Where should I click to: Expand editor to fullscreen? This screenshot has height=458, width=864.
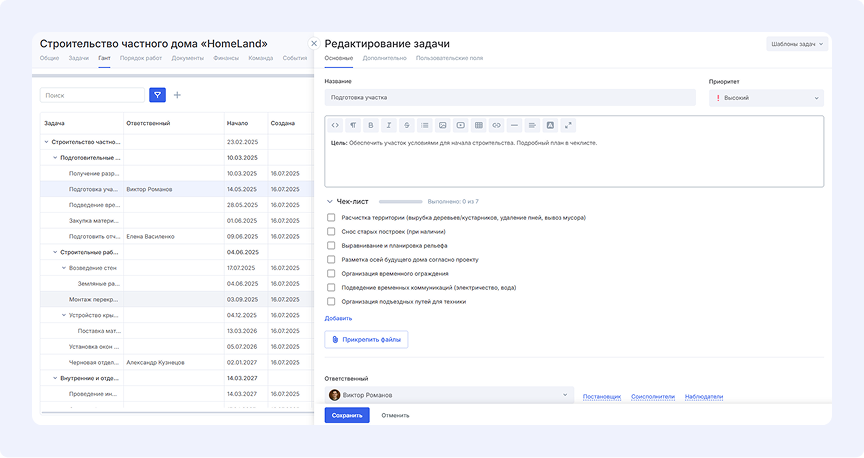568,125
